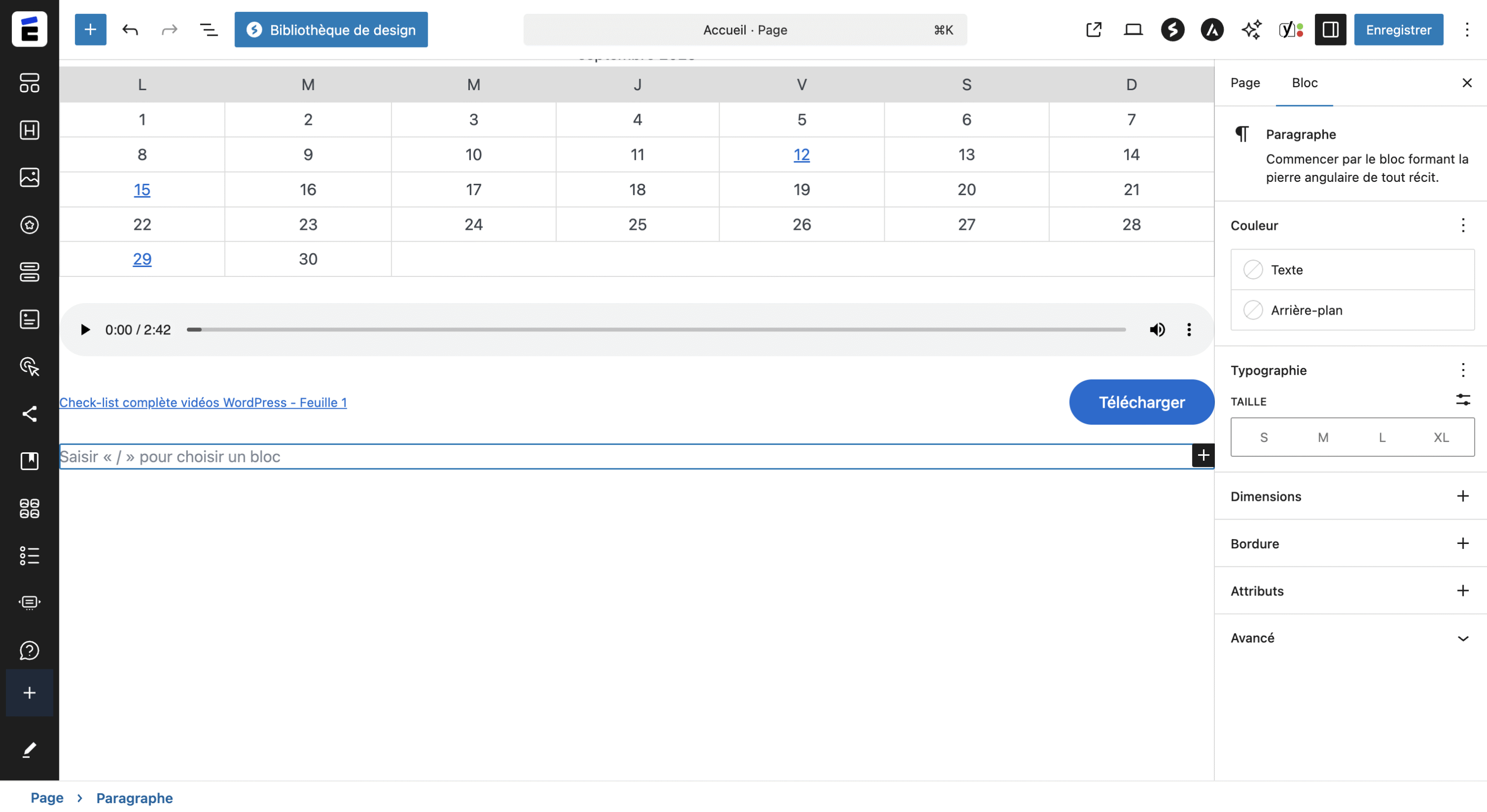Click the Yoast SEO icon
The width and height of the screenshot is (1487, 812).
click(1291, 29)
